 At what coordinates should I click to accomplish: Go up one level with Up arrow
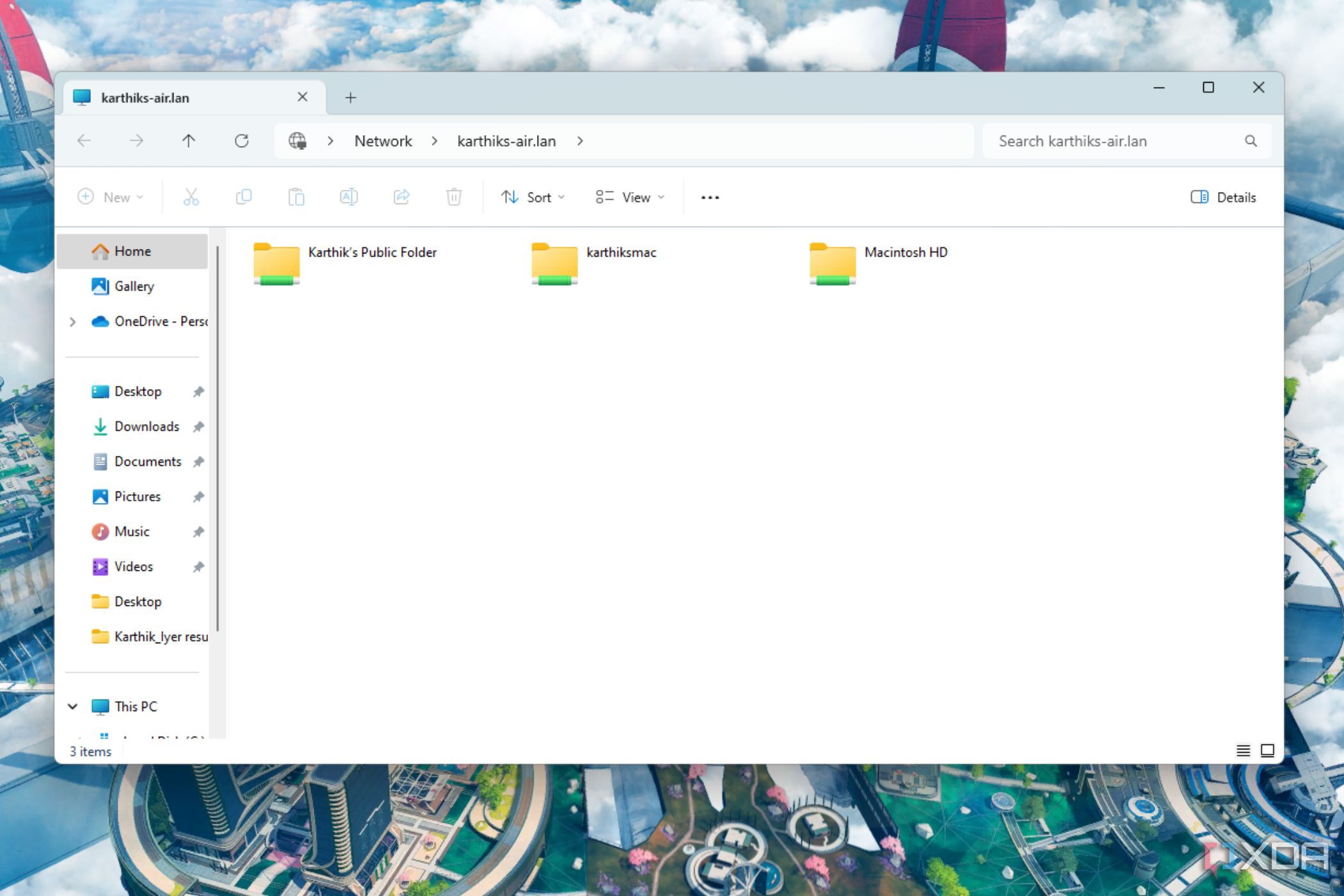pos(188,141)
